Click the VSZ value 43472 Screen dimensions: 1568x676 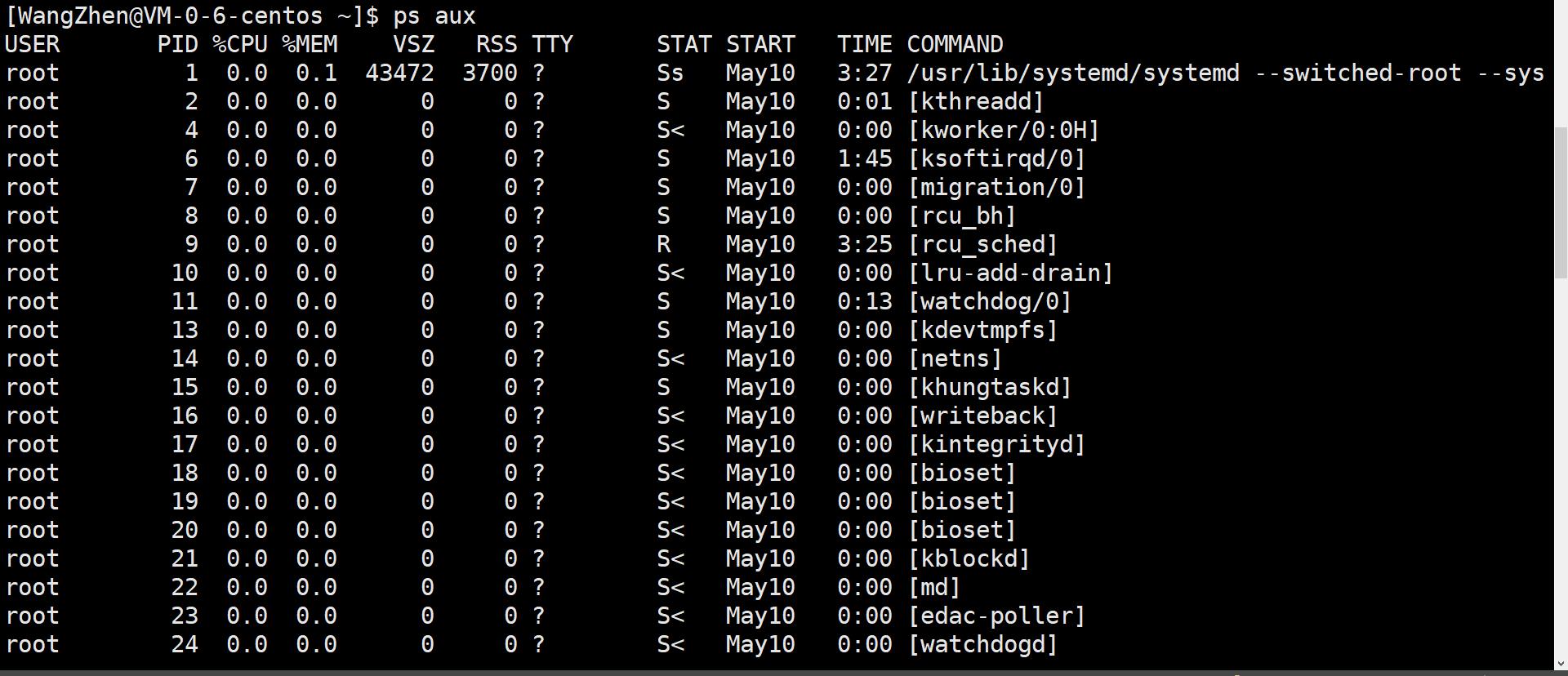tap(400, 73)
